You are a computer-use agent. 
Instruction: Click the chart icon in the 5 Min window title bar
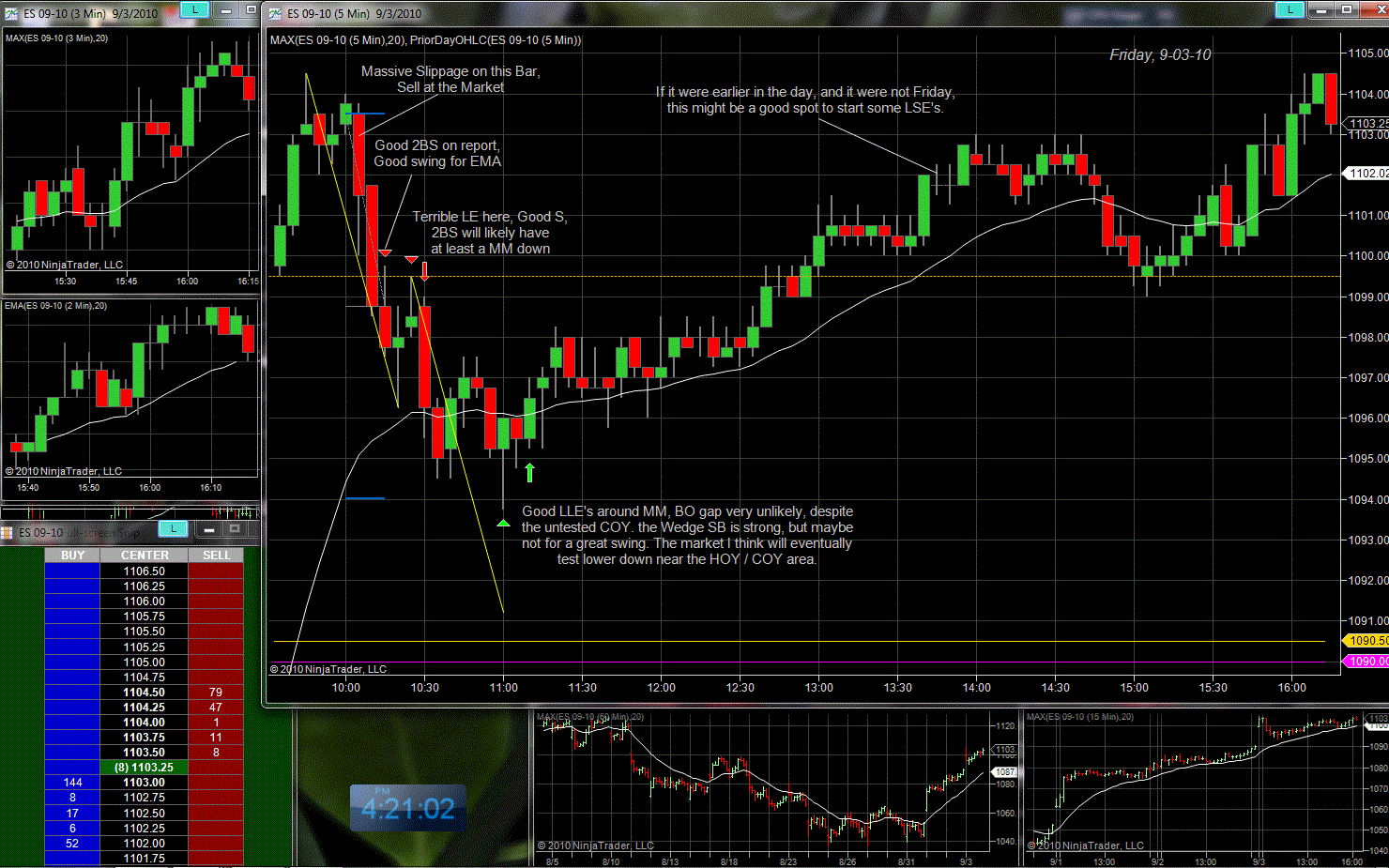point(275,13)
